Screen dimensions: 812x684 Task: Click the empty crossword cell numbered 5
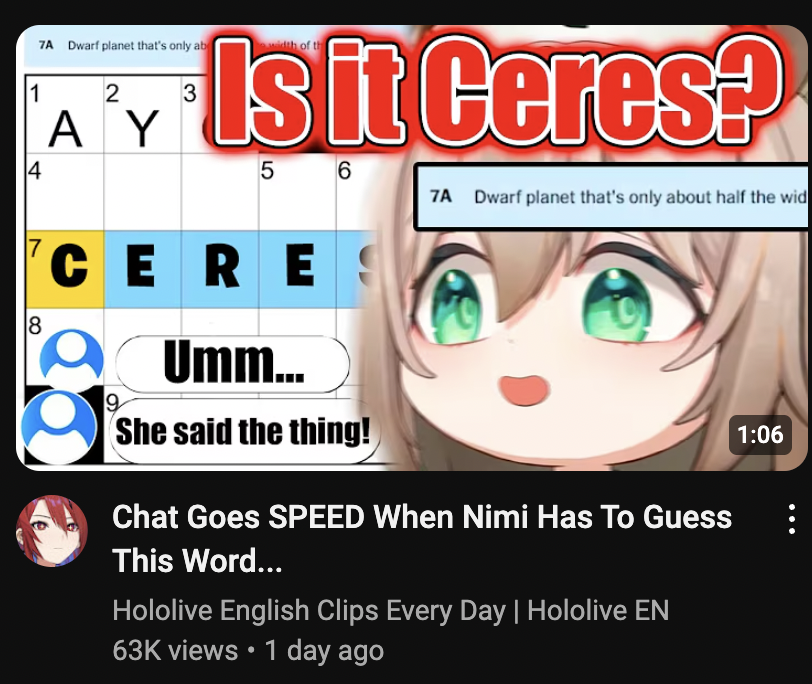[x=297, y=192]
